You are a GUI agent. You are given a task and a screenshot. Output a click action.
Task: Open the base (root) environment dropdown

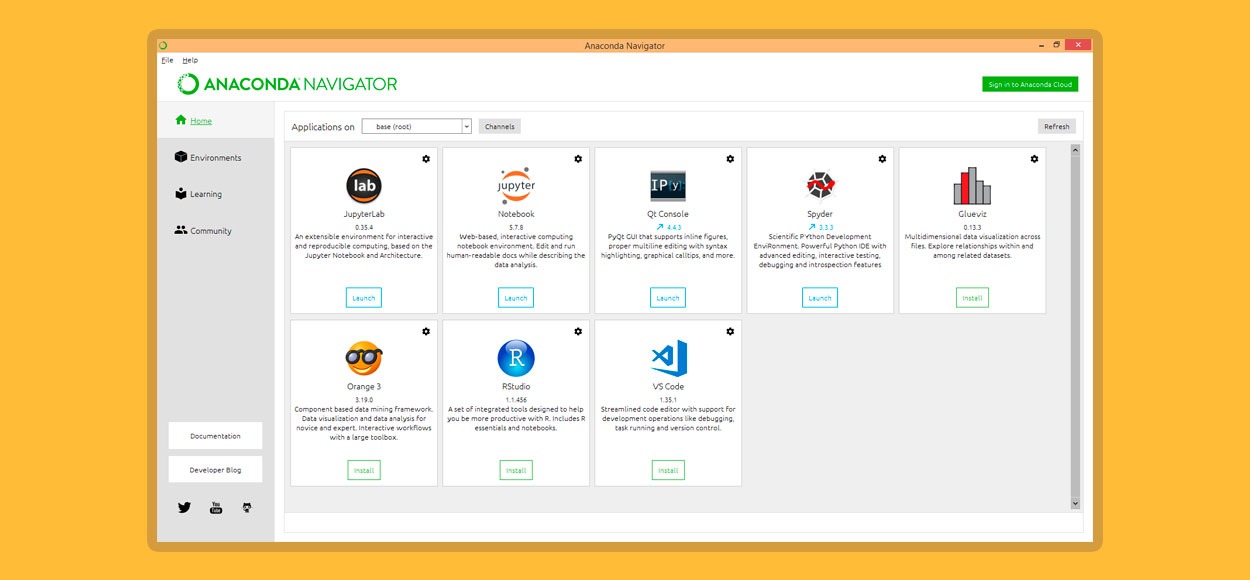tap(416, 126)
